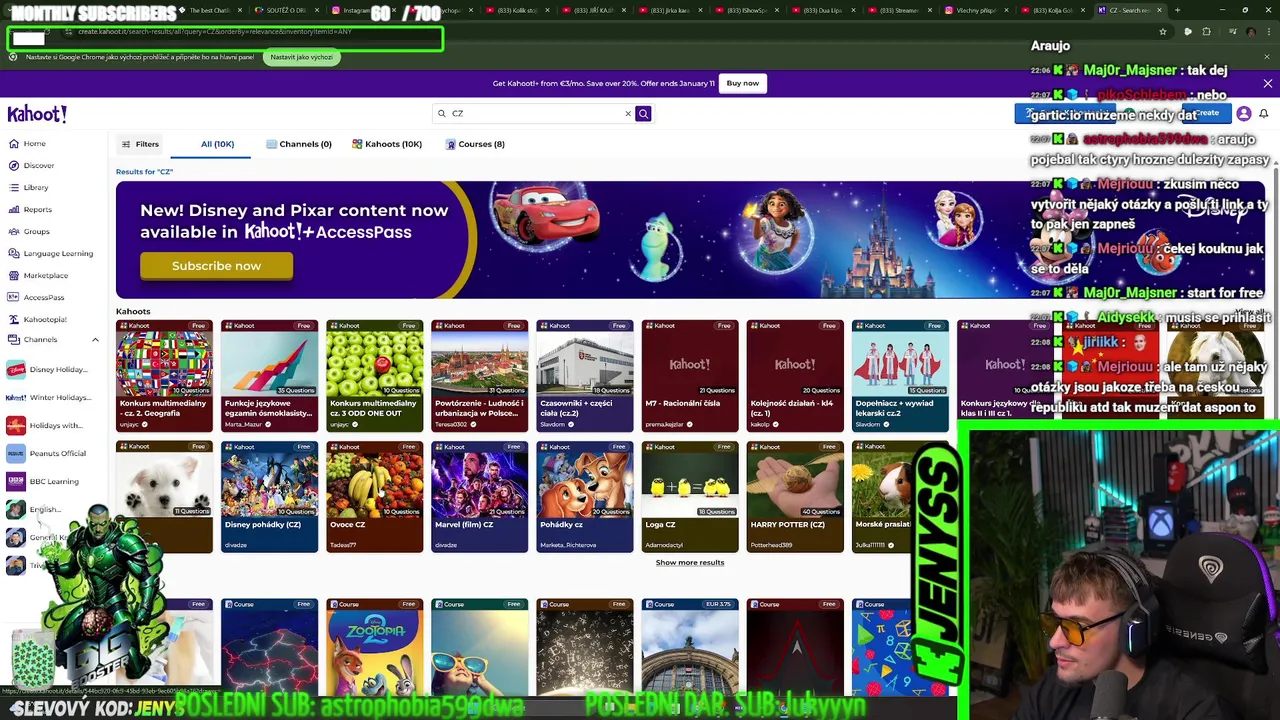The width and height of the screenshot is (1280, 720).
Task: Open Konkurs multimedialny 3 ODD ONE OUT kahoot
Action: pos(374,375)
